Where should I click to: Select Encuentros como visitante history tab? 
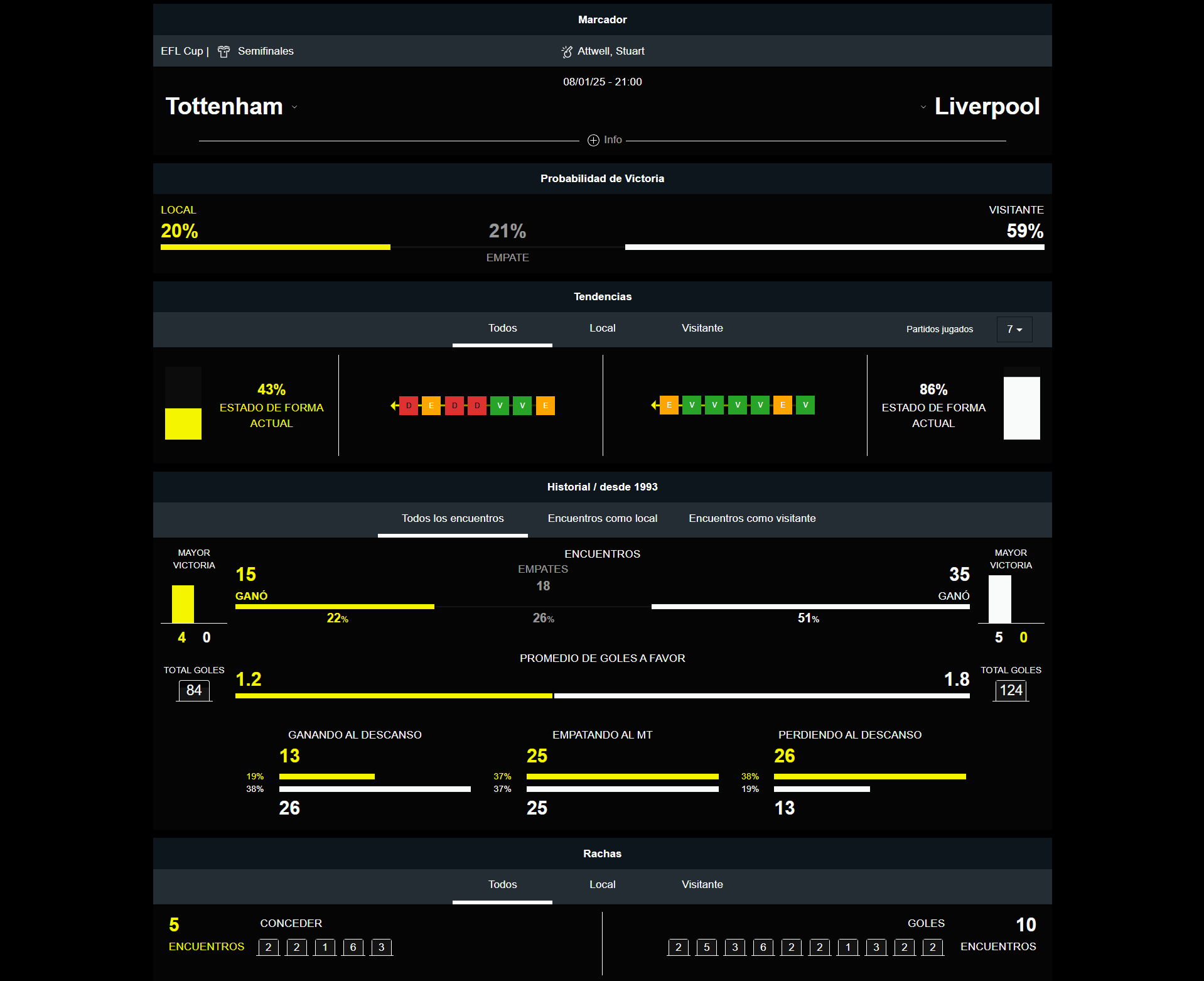(752, 518)
